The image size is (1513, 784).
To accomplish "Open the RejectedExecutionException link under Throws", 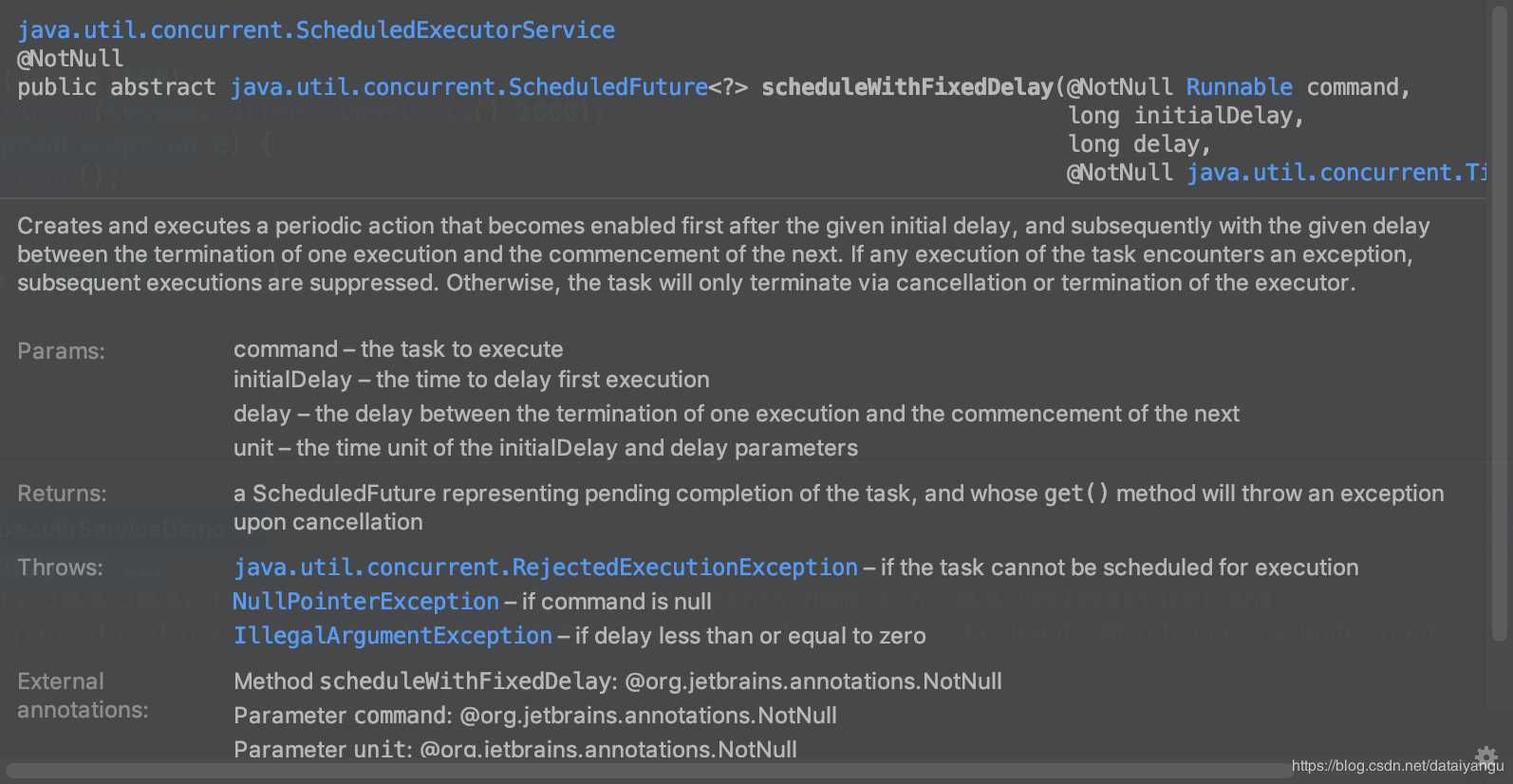I will coord(546,568).
